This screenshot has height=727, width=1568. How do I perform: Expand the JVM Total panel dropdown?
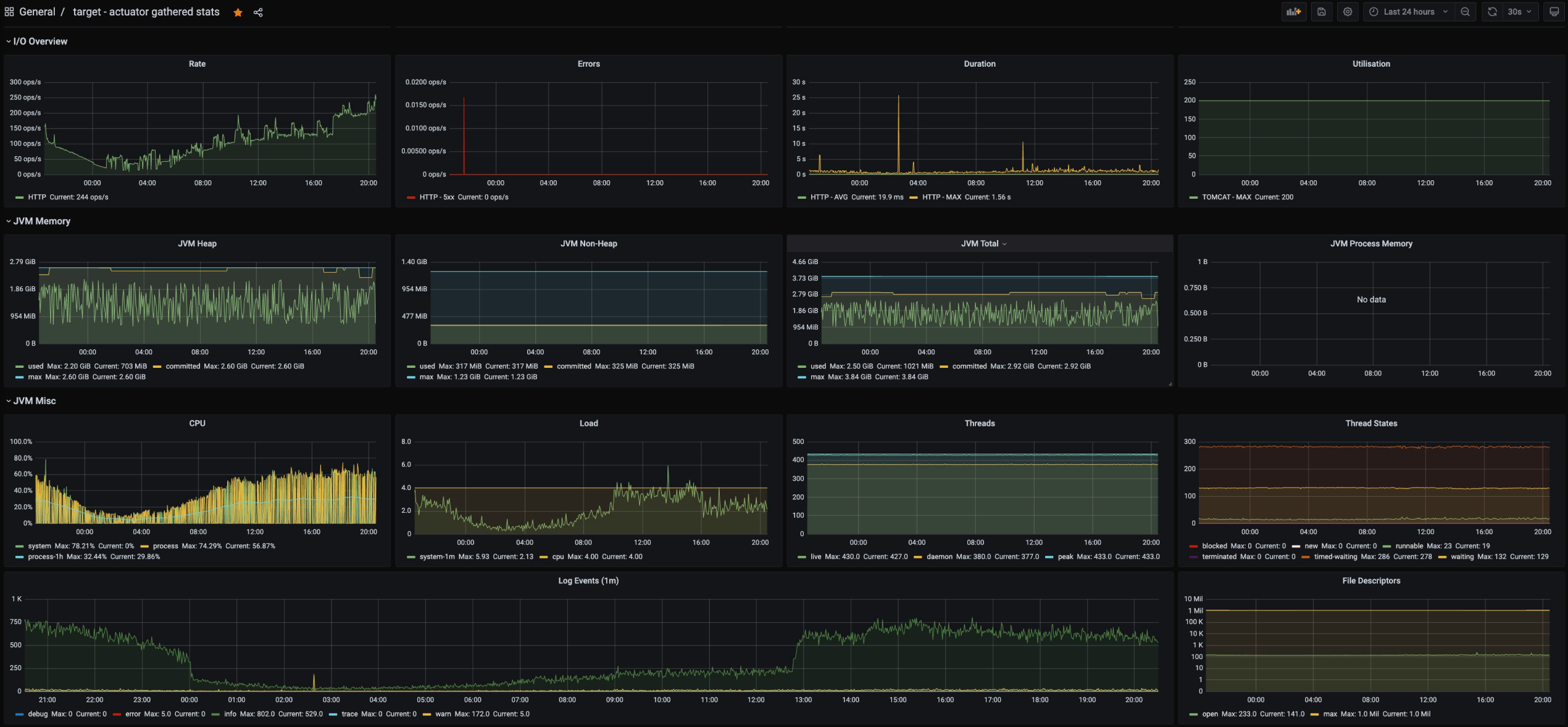[x=1005, y=244]
